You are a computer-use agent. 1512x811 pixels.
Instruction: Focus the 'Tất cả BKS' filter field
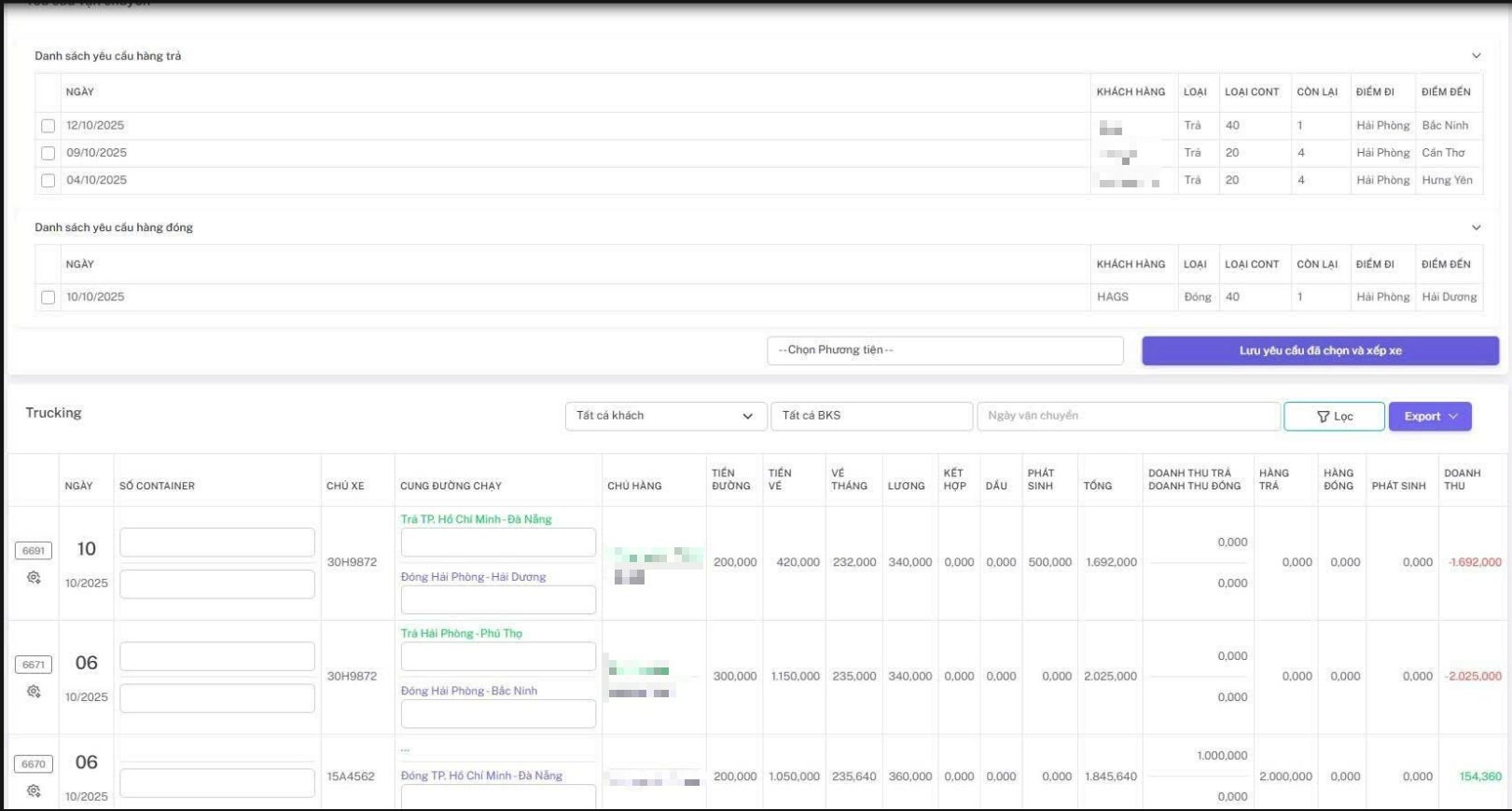[x=871, y=416]
